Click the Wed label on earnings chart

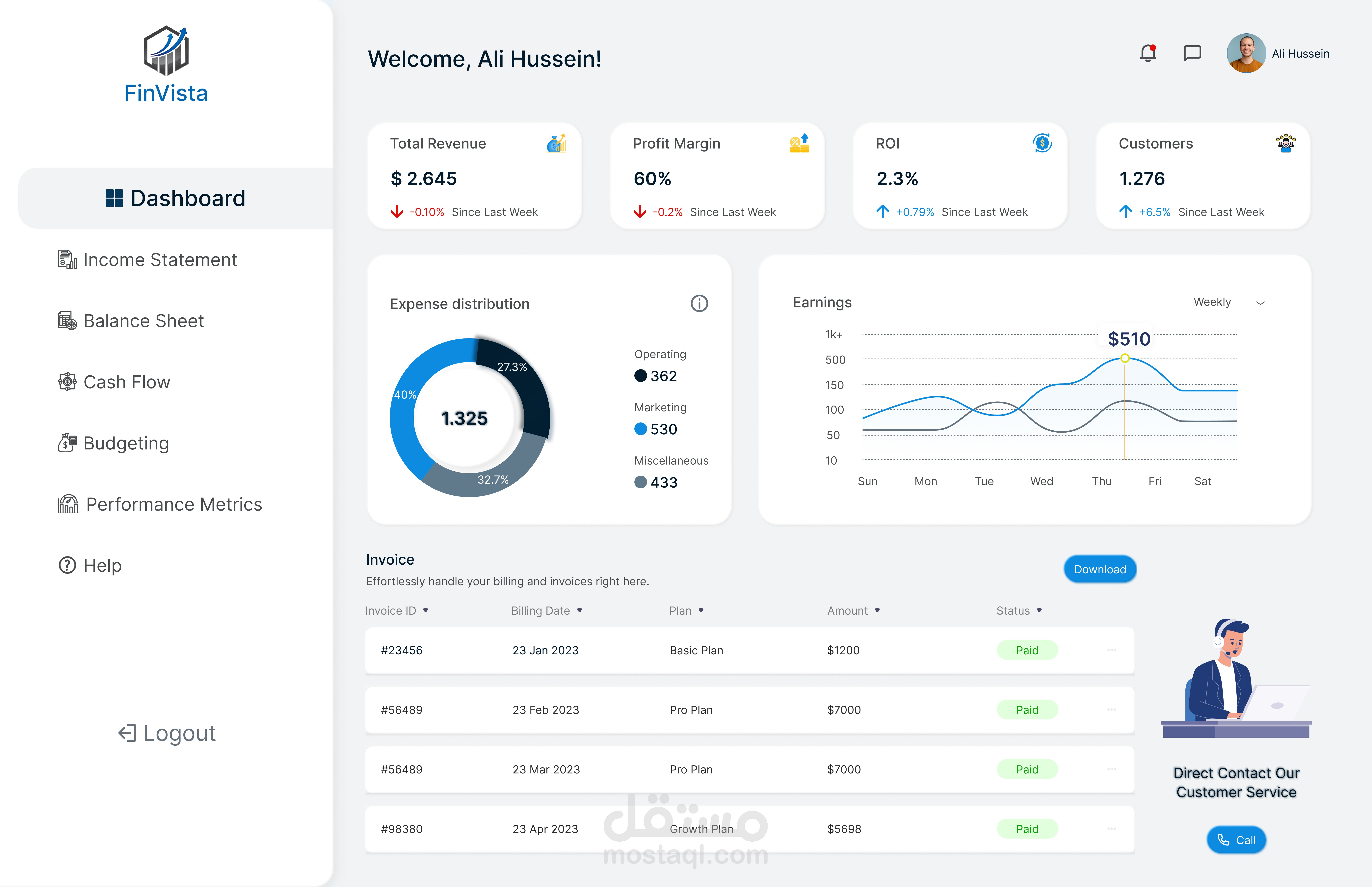tap(1042, 481)
